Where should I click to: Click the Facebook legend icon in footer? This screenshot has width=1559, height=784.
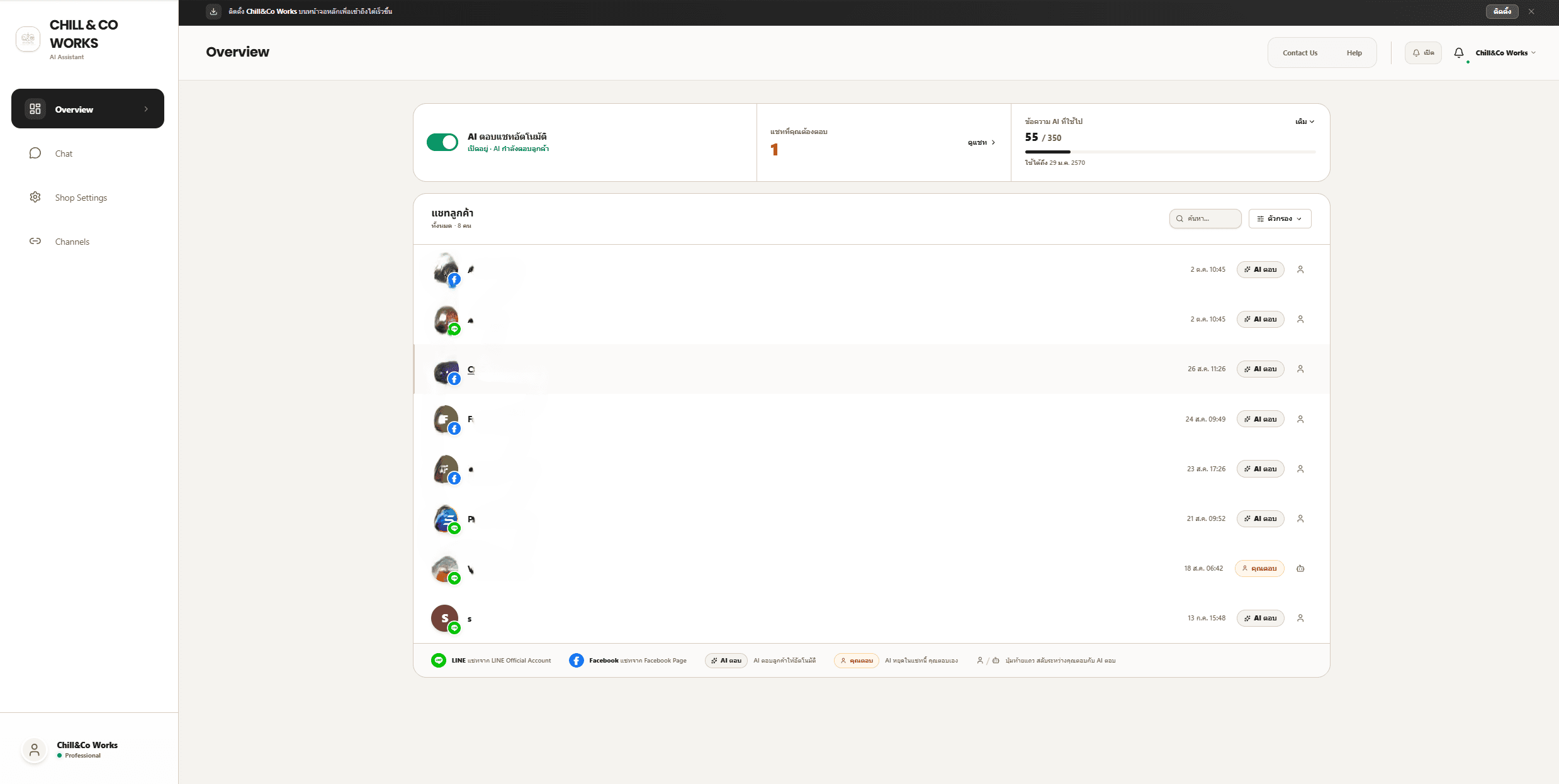click(576, 660)
